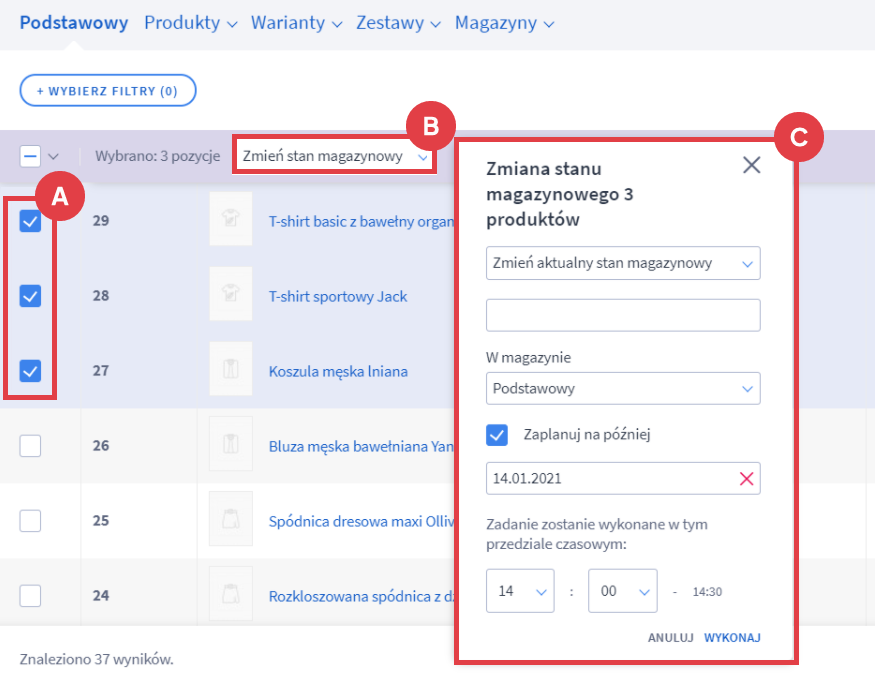Image resolution: width=875 pixels, height=684 pixels.
Task: Click thumbnail icon of product 25
Action: tap(230, 521)
